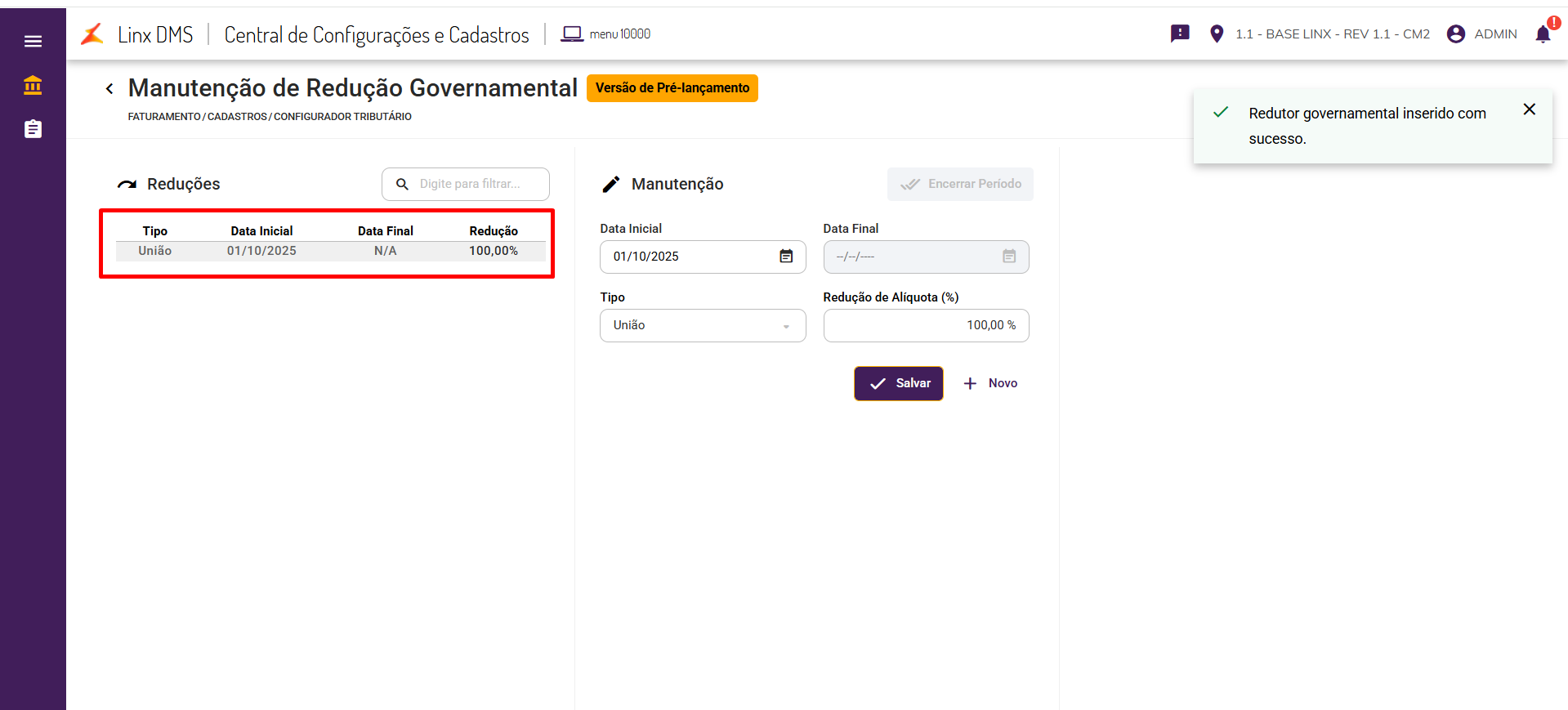Screen dimensions: 1568x710
Task: Click the Novo button
Action: point(990,383)
